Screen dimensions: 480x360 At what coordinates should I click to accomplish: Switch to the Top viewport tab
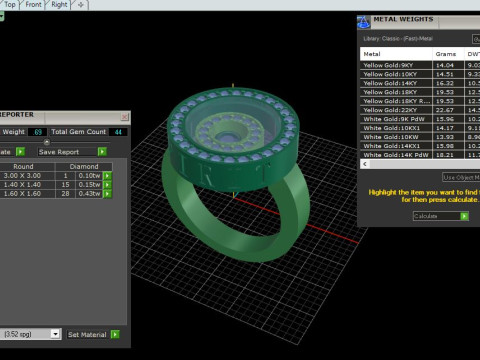pyautogui.click(x=10, y=5)
